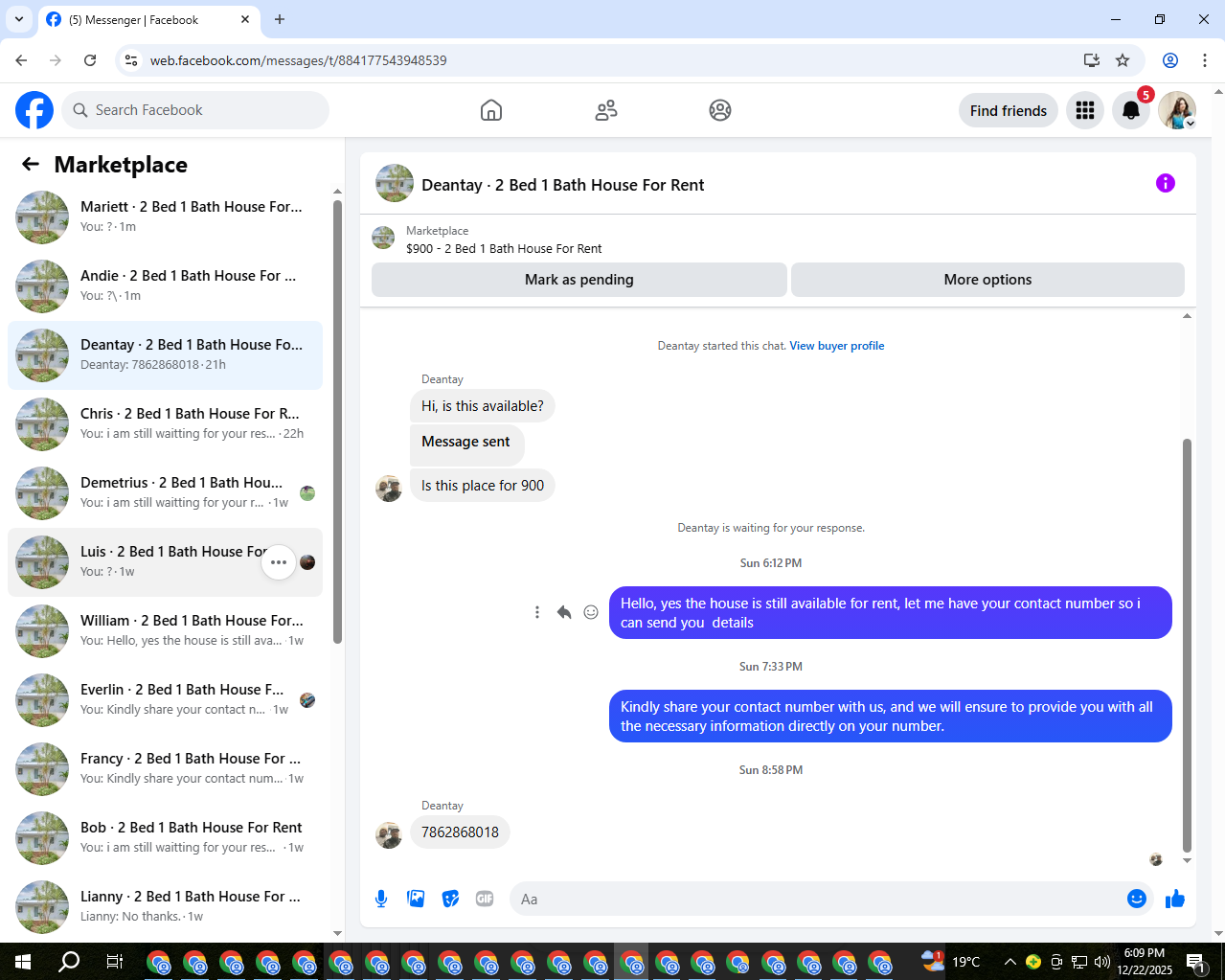
Task: Click the address bar URL
Action: 299,60
